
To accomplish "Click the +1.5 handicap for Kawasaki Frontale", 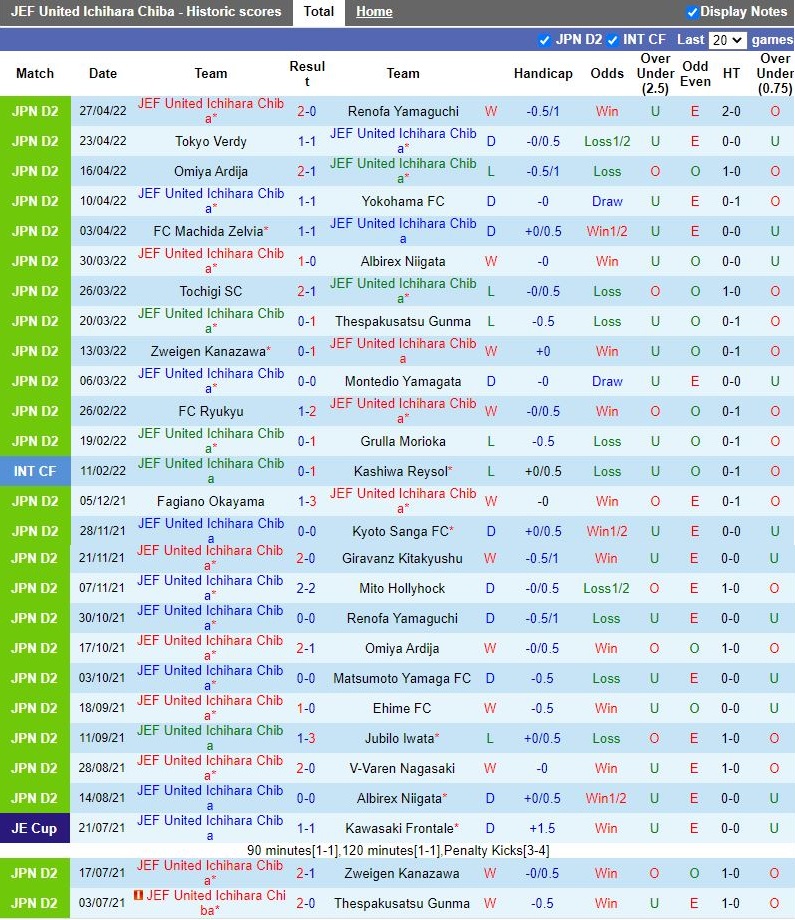I will (x=542, y=828).
